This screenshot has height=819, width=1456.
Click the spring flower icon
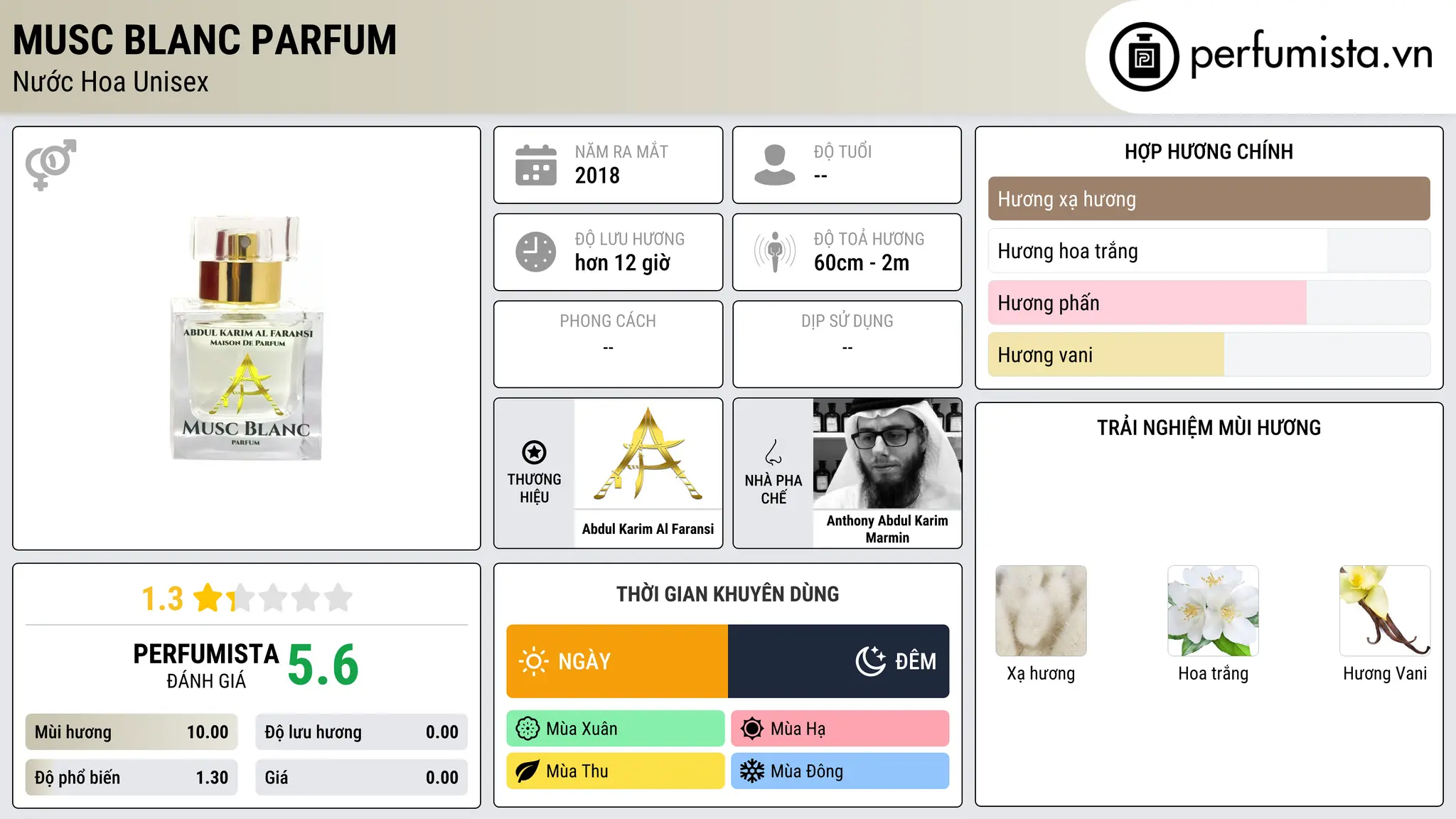[x=528, y=729]
